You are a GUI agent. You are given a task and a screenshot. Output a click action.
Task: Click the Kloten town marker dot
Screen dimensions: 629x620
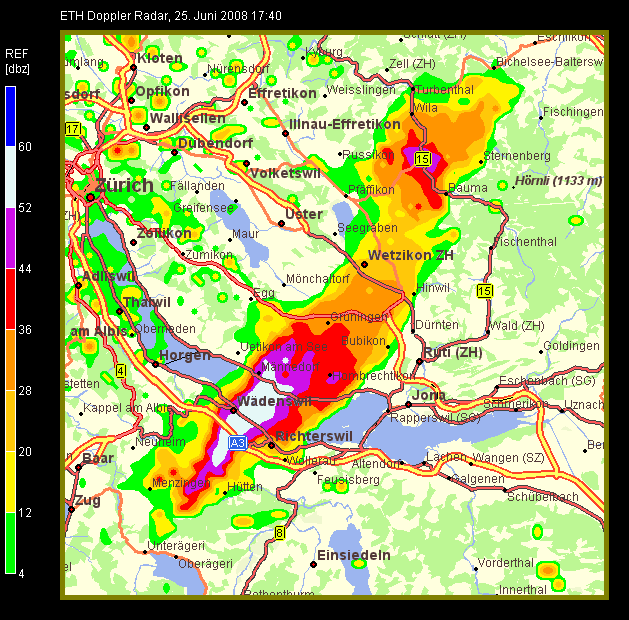(x=134, y=68)
